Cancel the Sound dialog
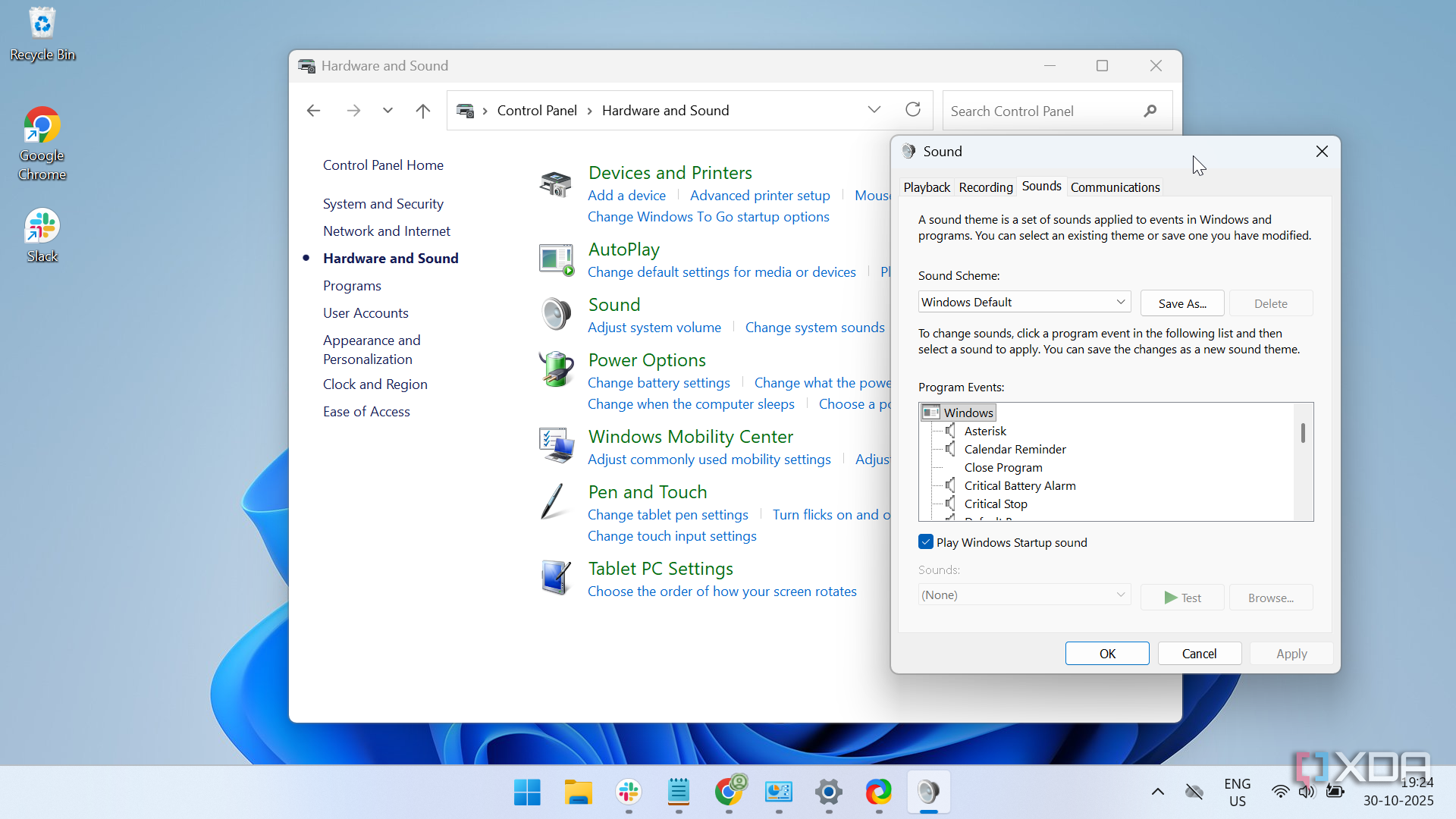Image resolution: width=1456 pixels, height=819 pixels. [x=1199, y=654]
